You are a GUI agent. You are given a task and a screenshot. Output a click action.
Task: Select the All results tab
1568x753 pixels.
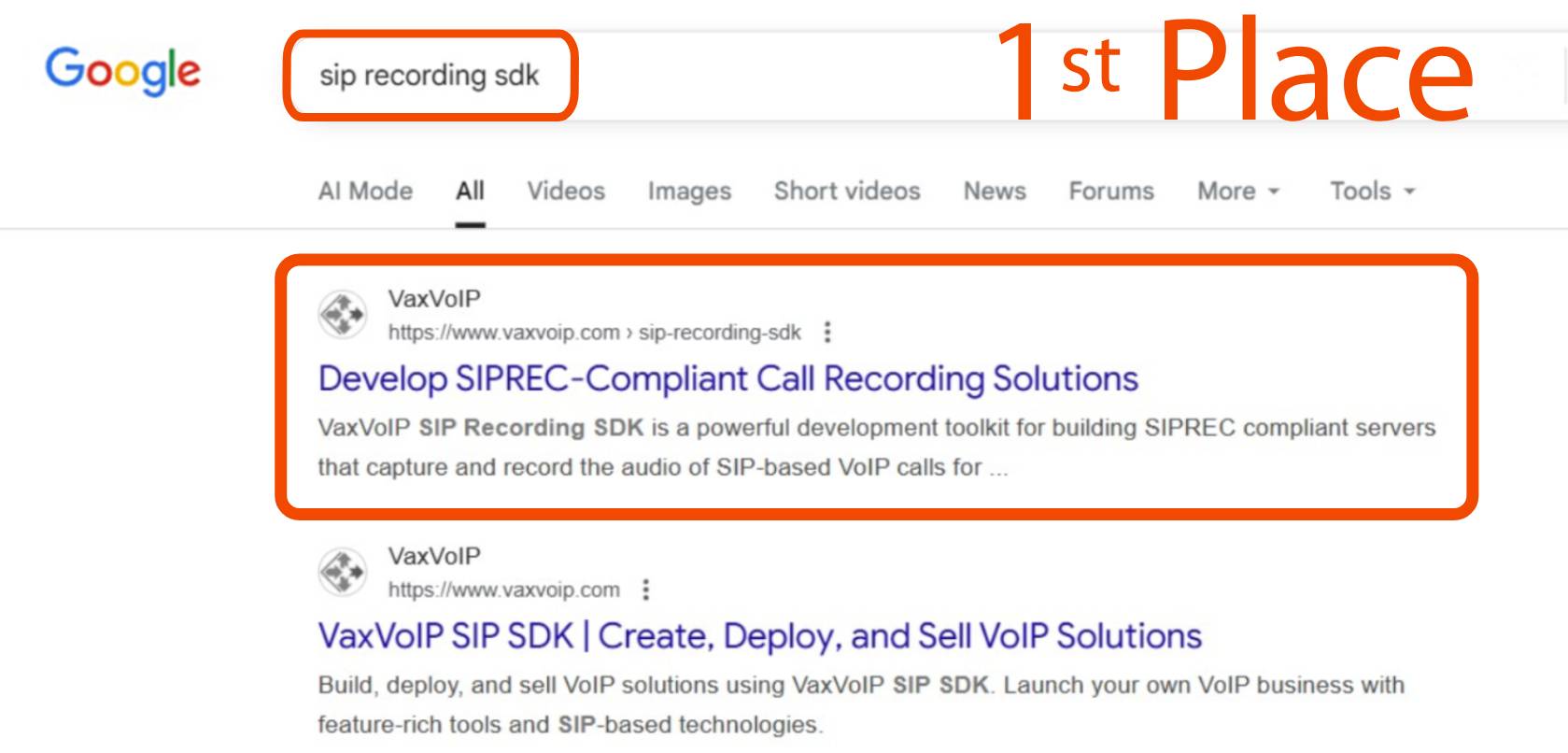pos(470,192)
